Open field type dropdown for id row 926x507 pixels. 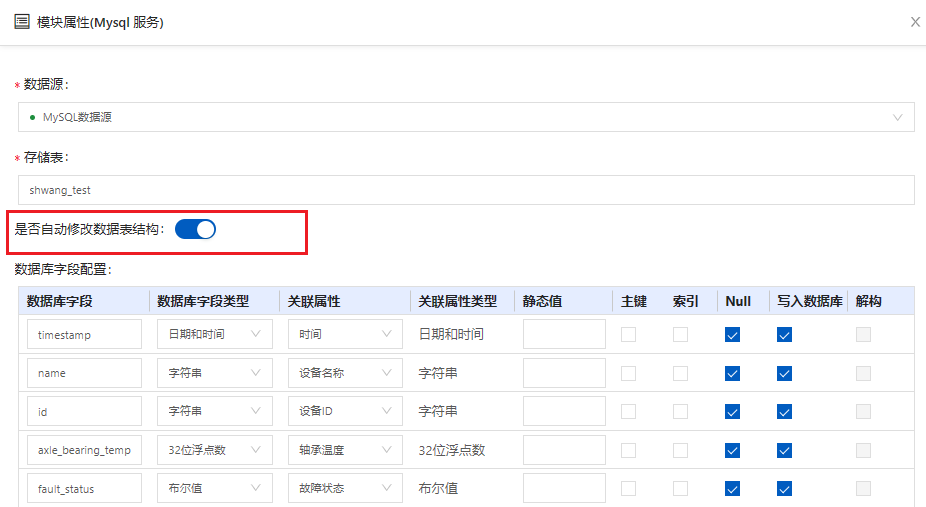click(215, 411)
